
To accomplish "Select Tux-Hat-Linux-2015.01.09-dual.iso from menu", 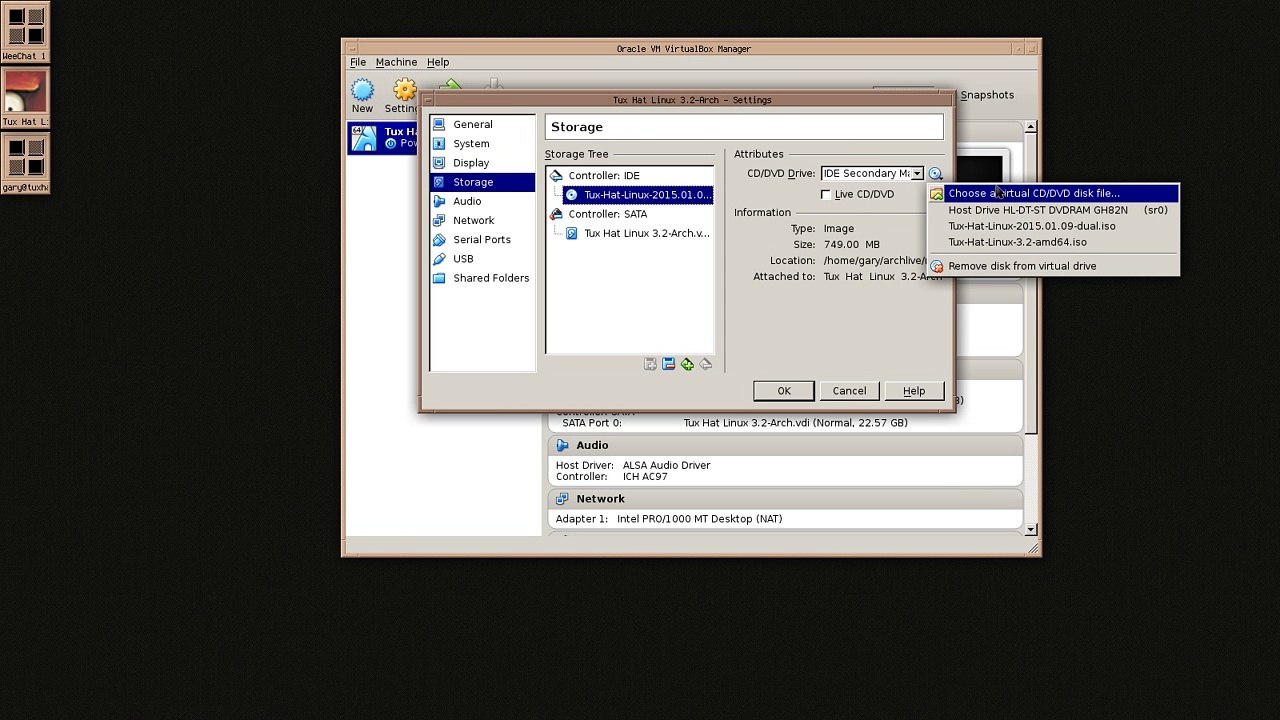I will (1054, 227).
